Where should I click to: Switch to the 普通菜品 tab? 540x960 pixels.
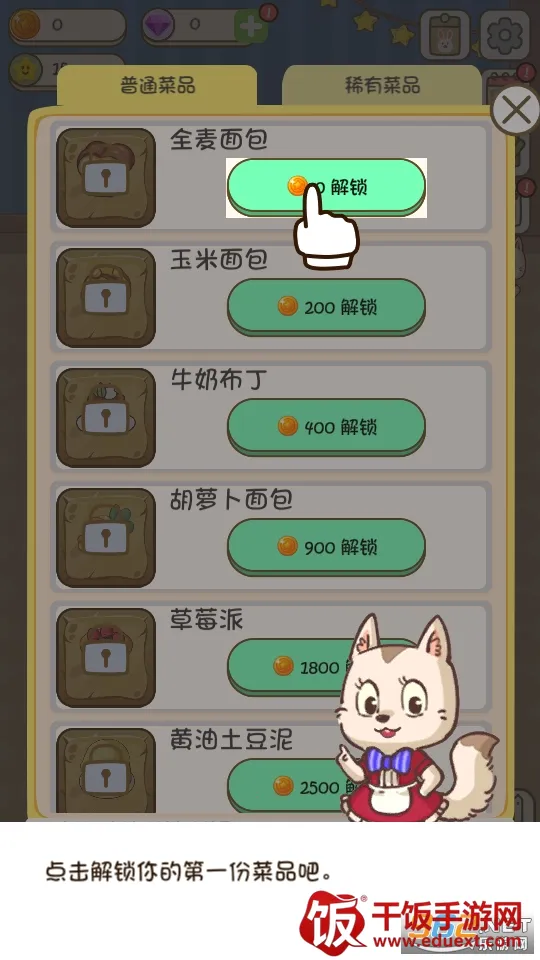tap(157, 85)
